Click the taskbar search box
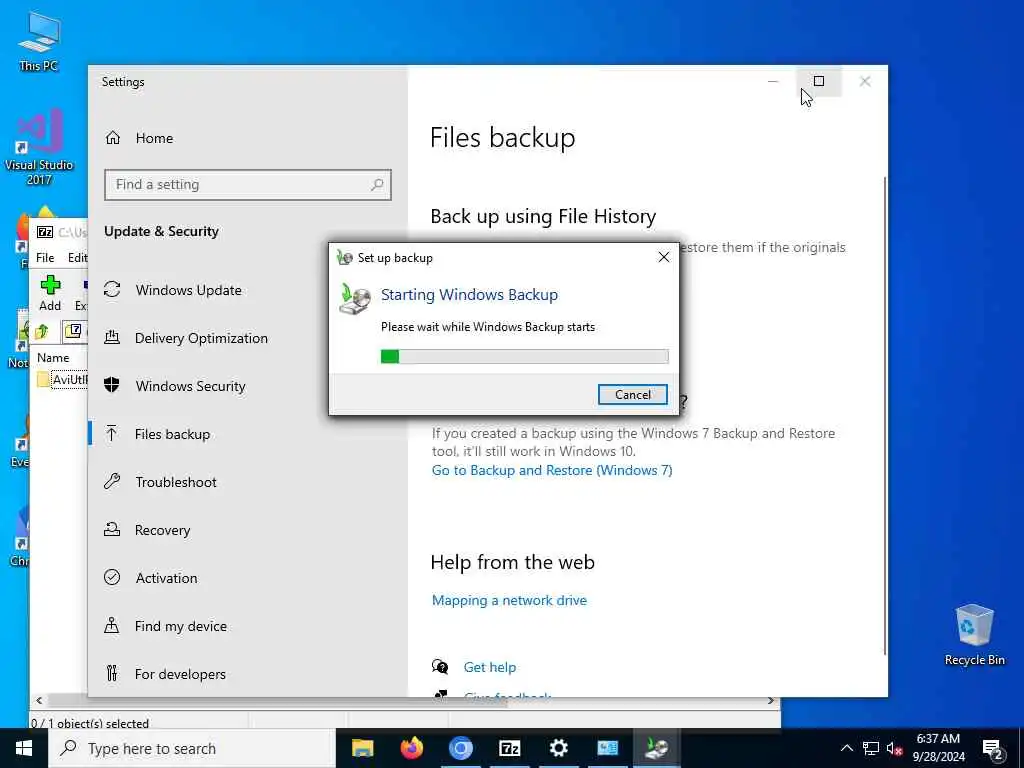Image resolution: width=1024 pixels, height=768 pixels. (192, 748)
